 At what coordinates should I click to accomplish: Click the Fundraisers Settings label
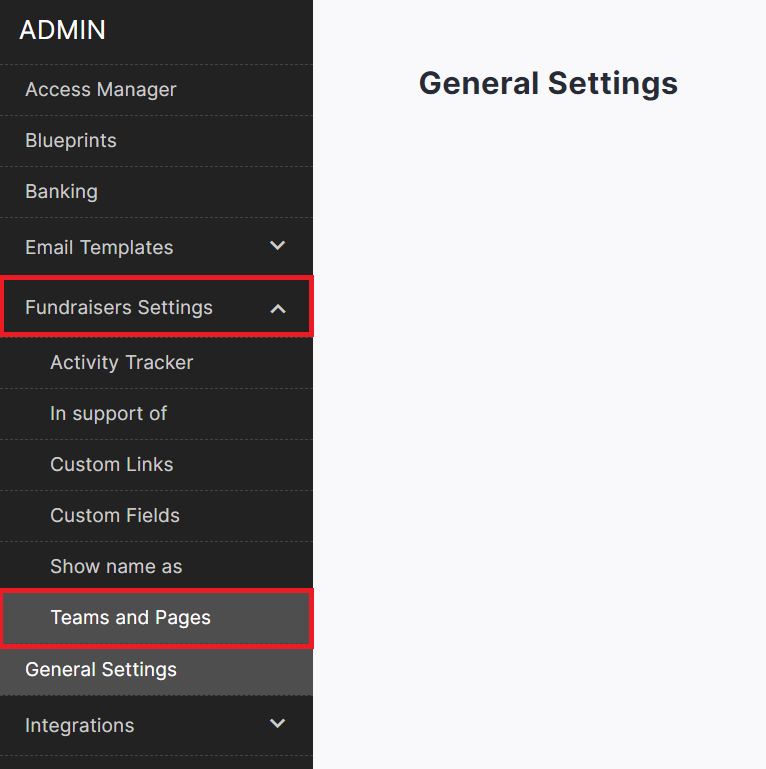(119, 308)
